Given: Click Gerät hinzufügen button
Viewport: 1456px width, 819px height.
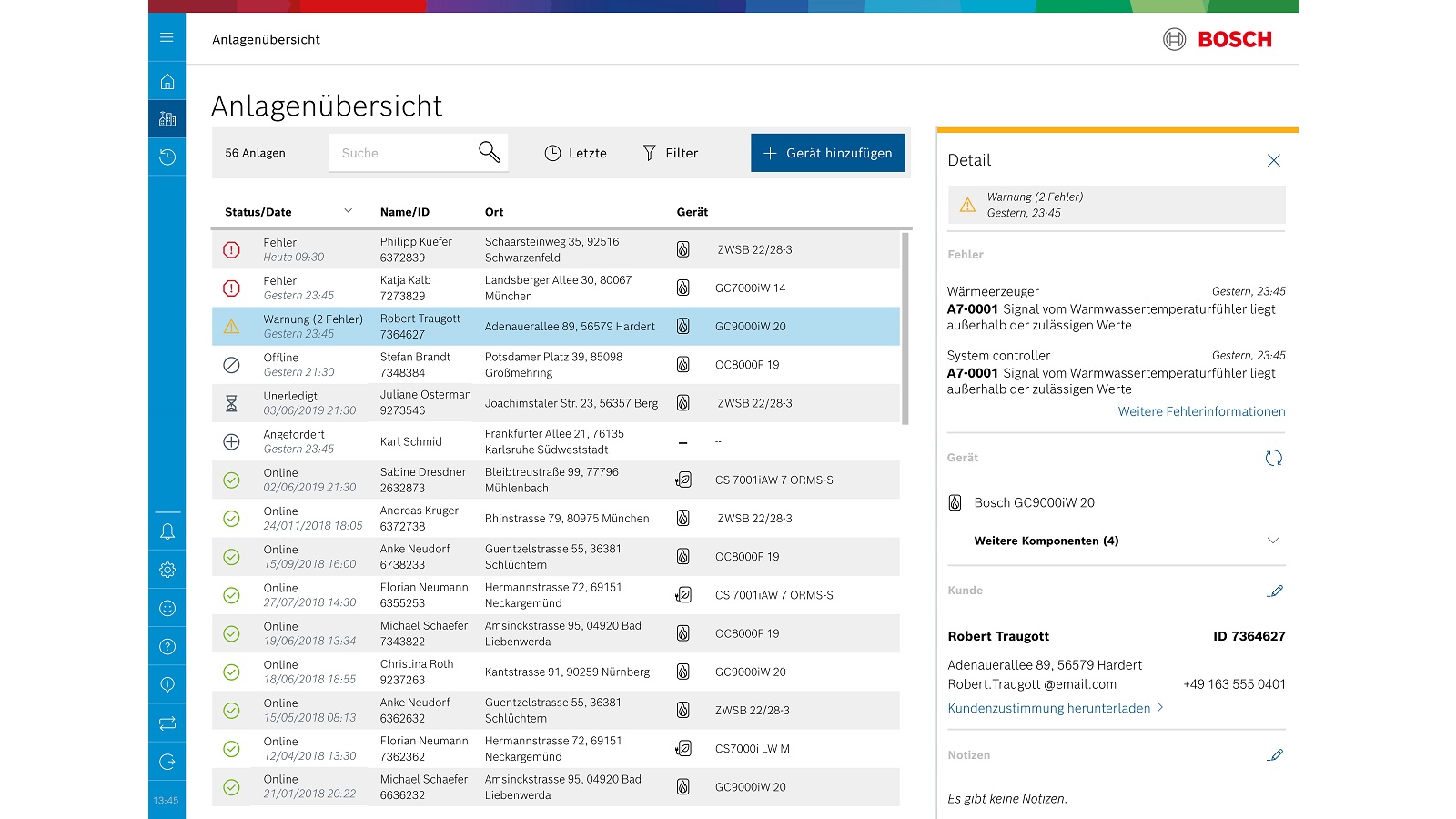Looking at the screenshot, I should coord(827,153).
